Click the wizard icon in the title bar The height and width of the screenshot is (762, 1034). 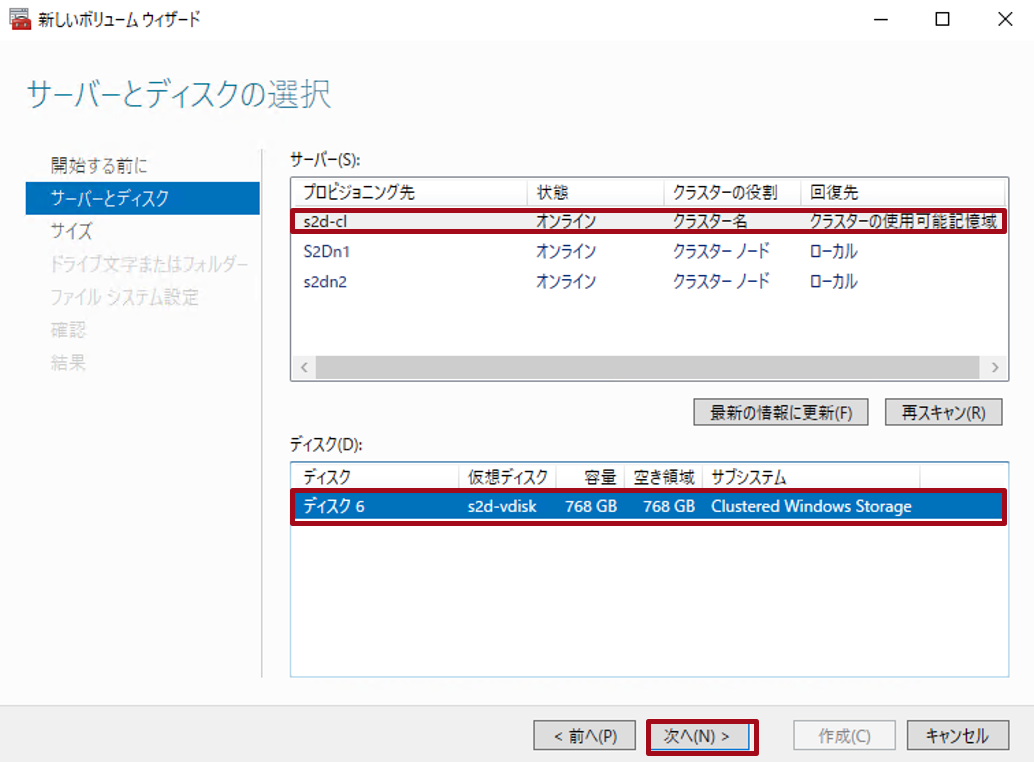[20, 19]
